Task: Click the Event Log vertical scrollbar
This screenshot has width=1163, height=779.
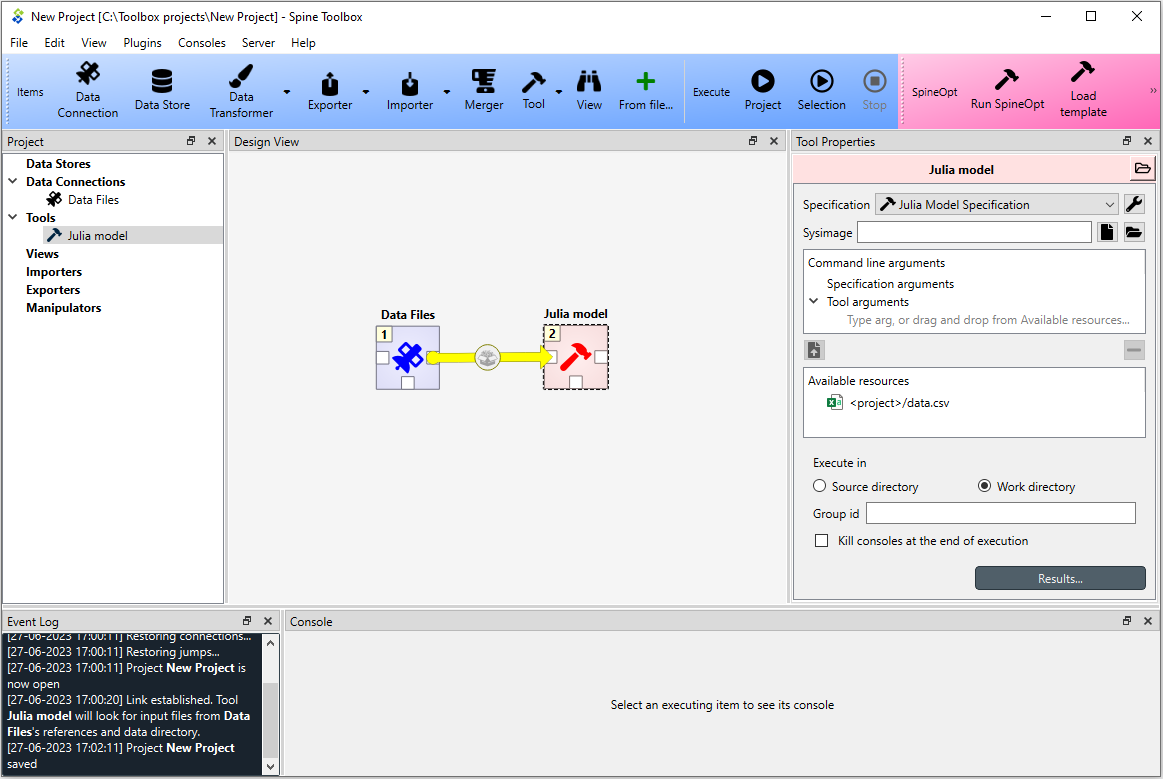Action: point(271,702)
